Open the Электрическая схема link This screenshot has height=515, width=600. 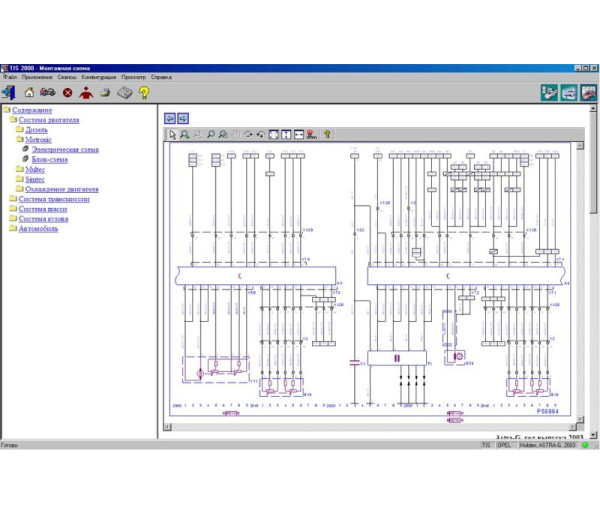65,150
